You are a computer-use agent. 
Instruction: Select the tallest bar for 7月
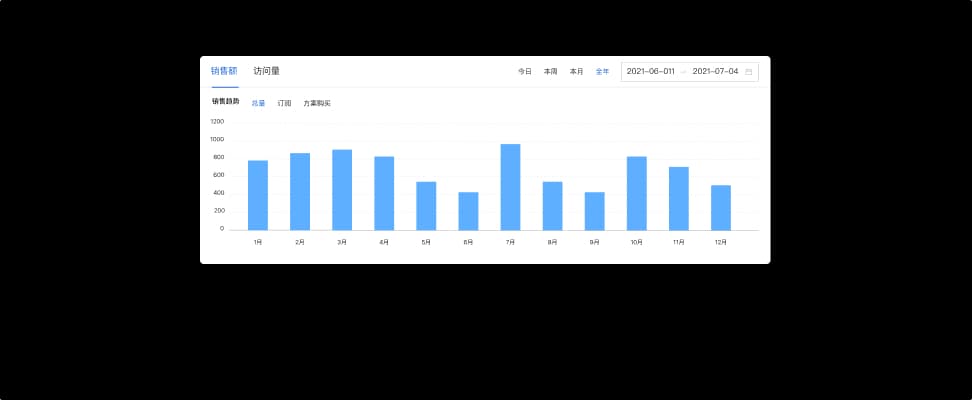click(x=510, y=187)
